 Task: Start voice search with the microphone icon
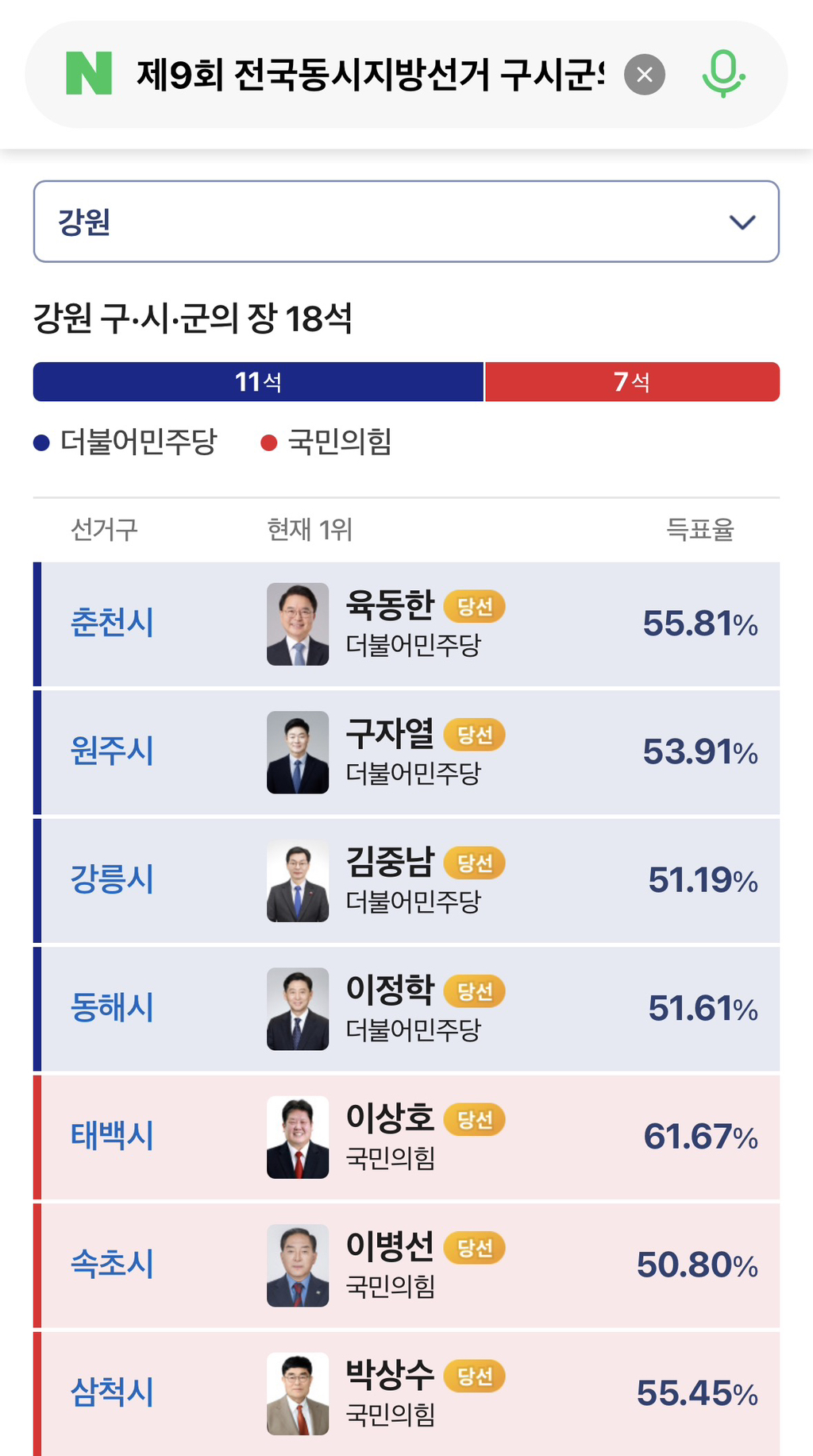(x=723, y=74)
